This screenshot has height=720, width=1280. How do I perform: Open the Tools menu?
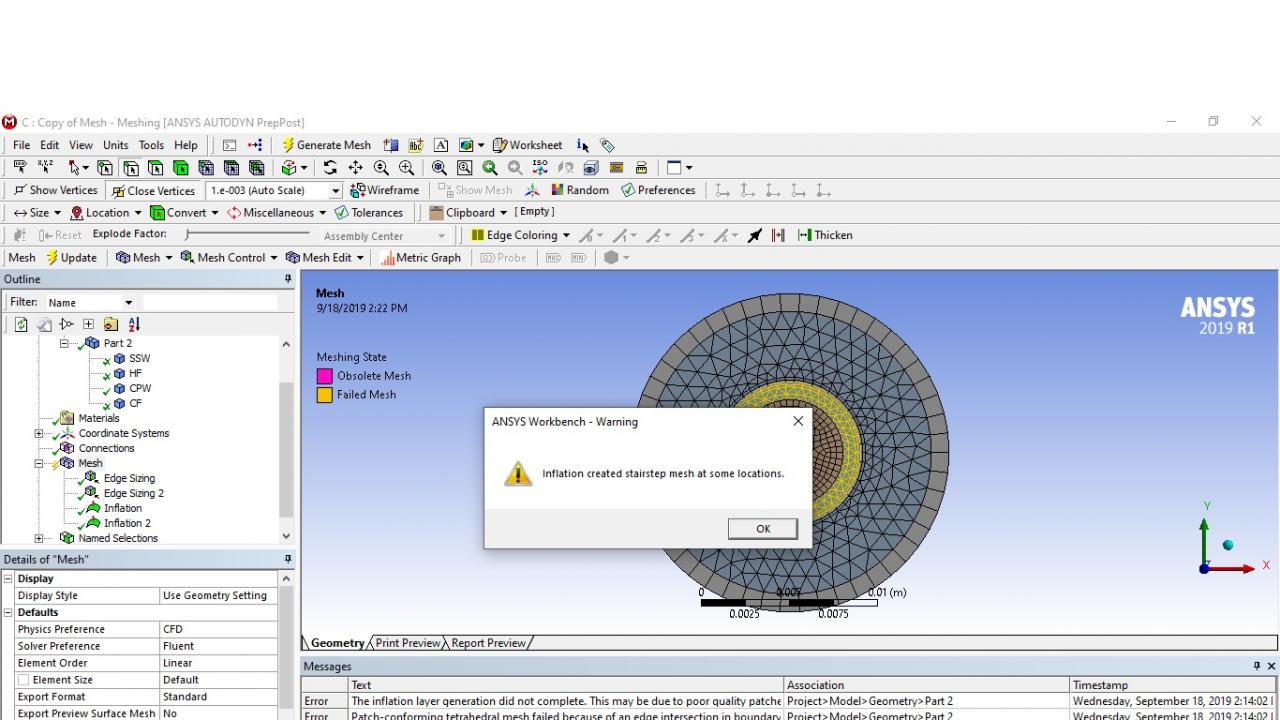click(x=151, y=145)
